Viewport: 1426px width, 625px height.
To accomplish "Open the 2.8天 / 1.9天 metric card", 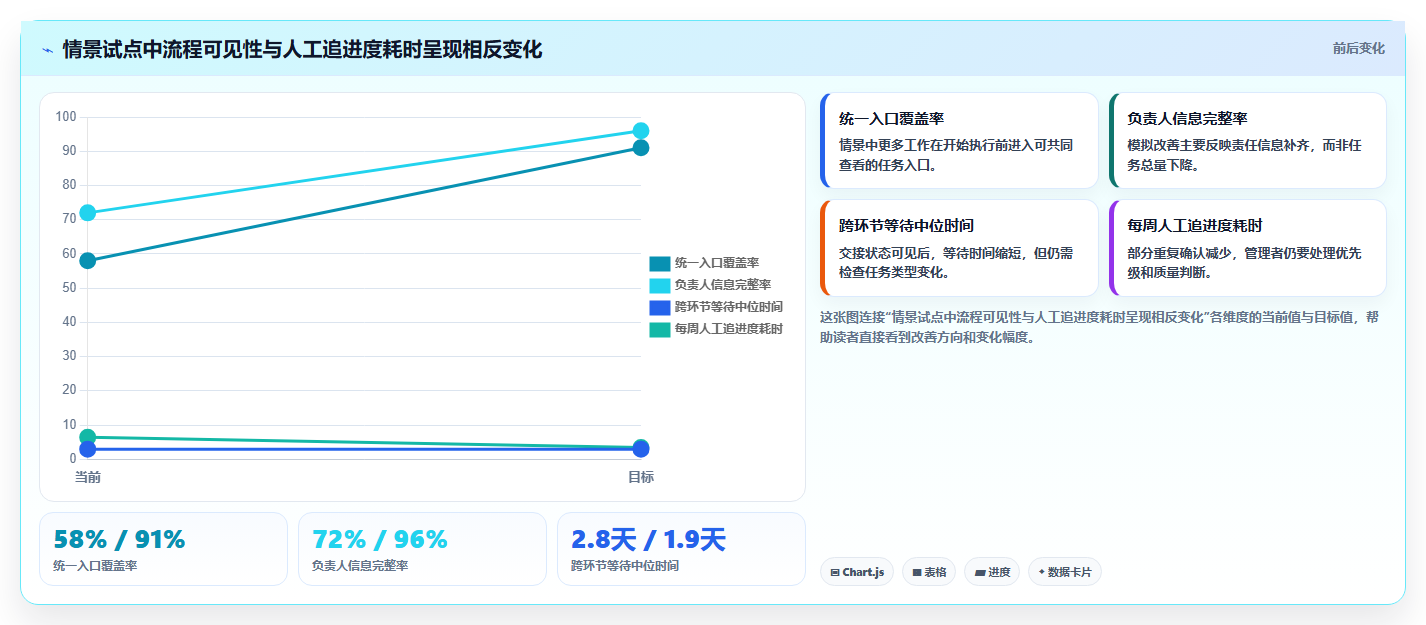I will 681,549.
